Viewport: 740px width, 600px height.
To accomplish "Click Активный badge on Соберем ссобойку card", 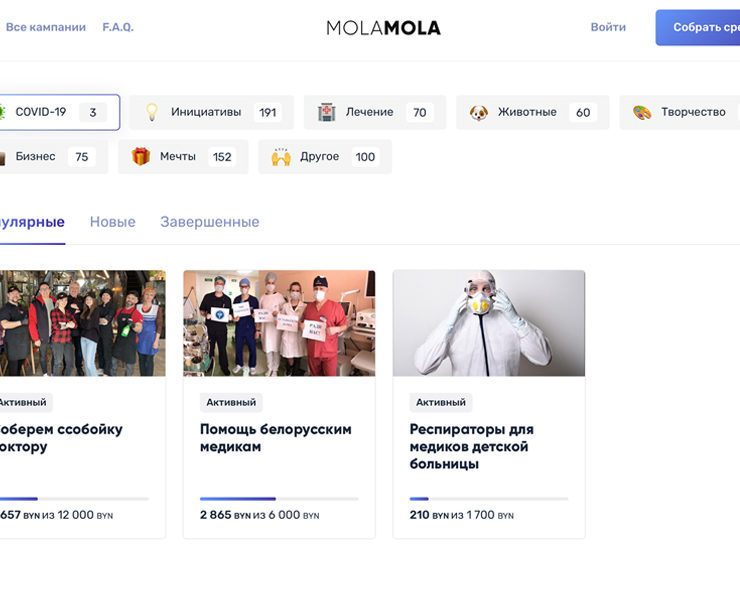I will point(24,402).
